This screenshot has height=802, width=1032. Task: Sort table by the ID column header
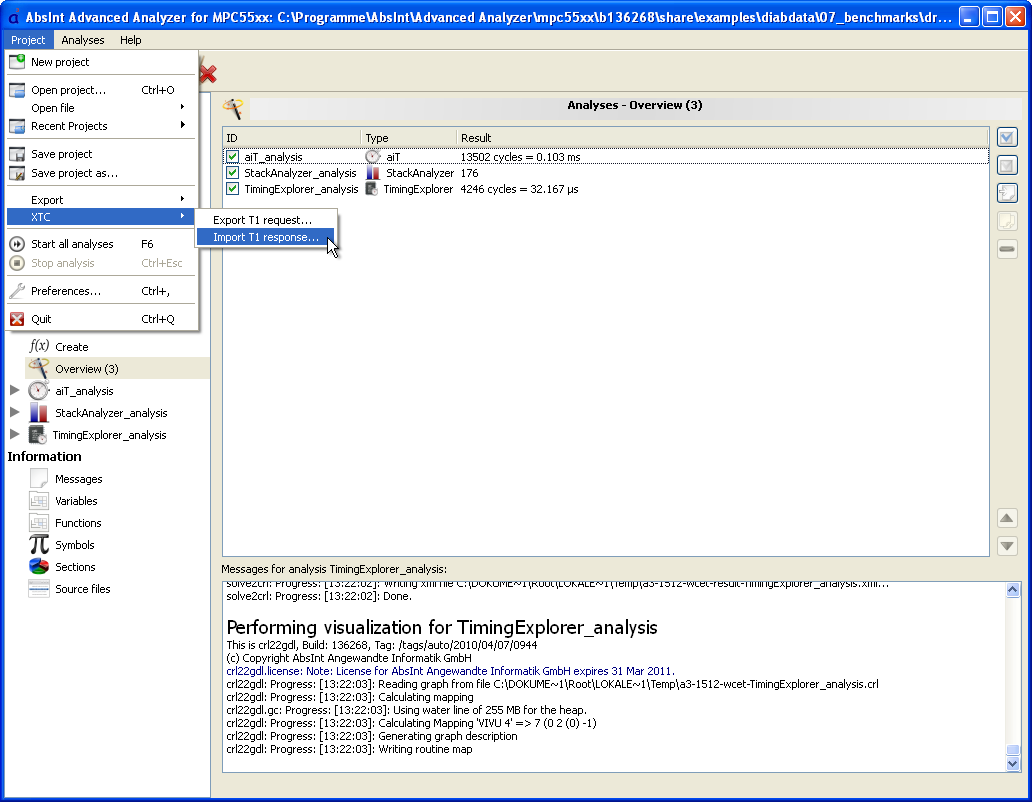coord(292,138)
